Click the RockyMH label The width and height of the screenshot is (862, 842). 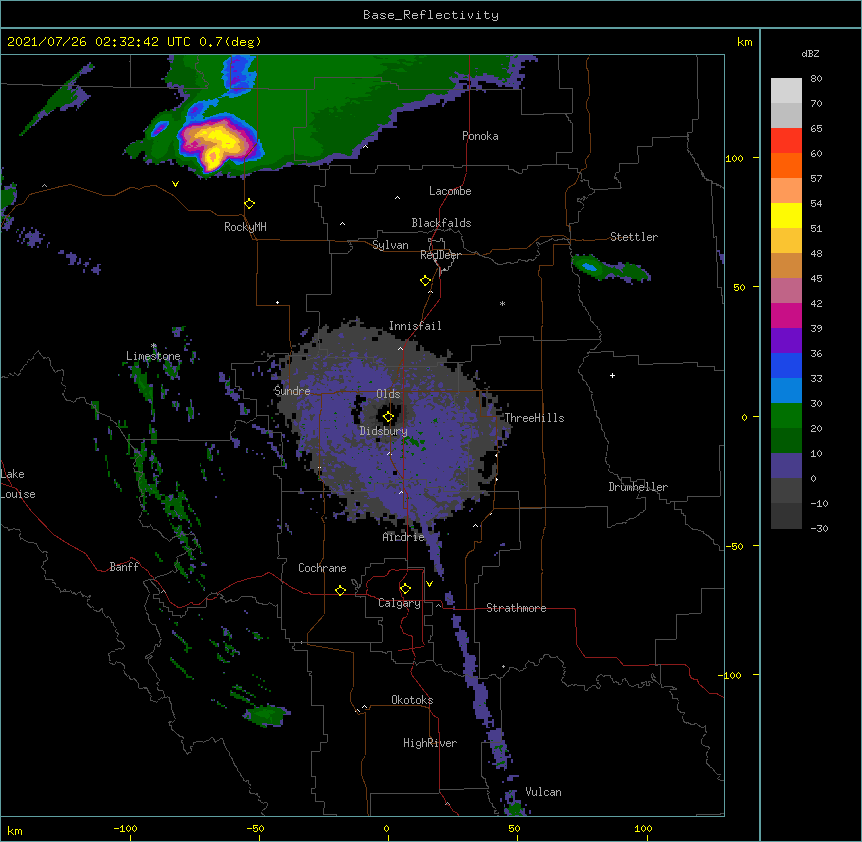click(245, 227)
